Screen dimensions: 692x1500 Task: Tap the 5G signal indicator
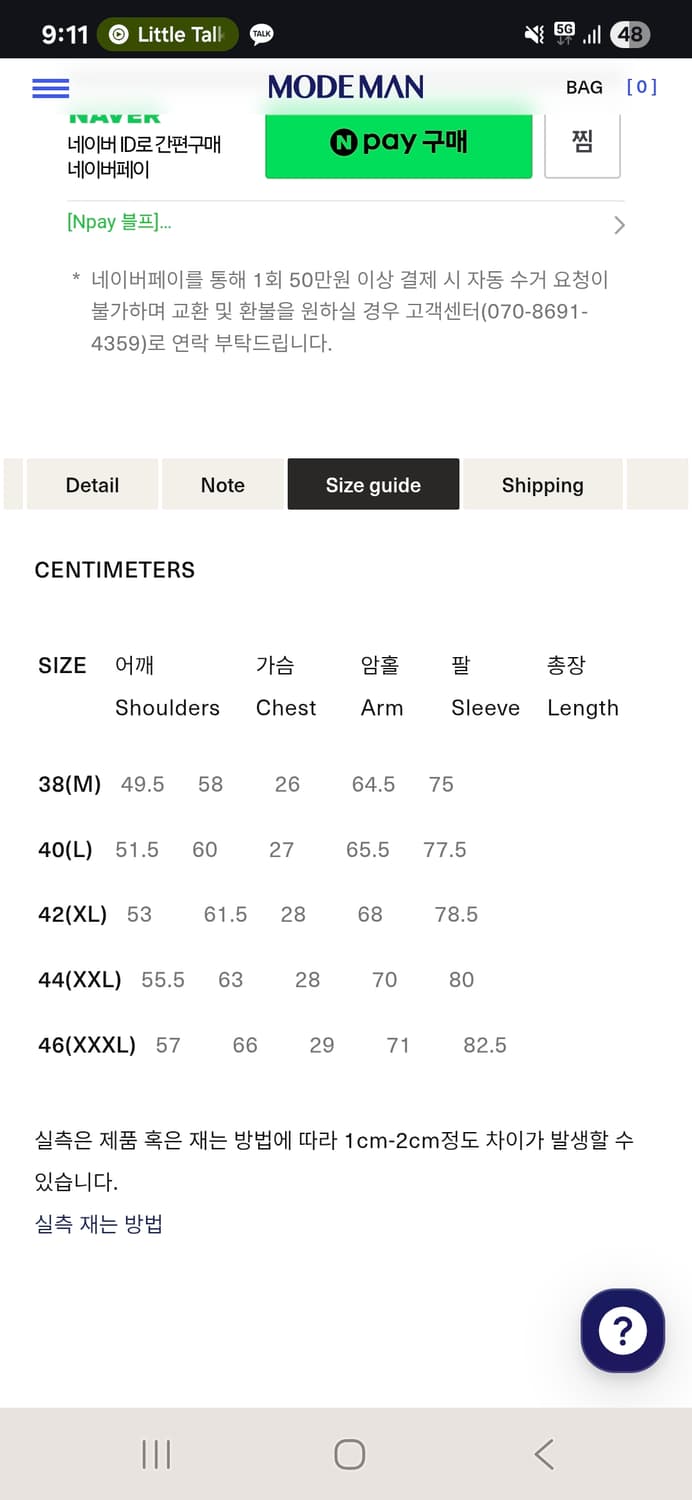[564, 33]
